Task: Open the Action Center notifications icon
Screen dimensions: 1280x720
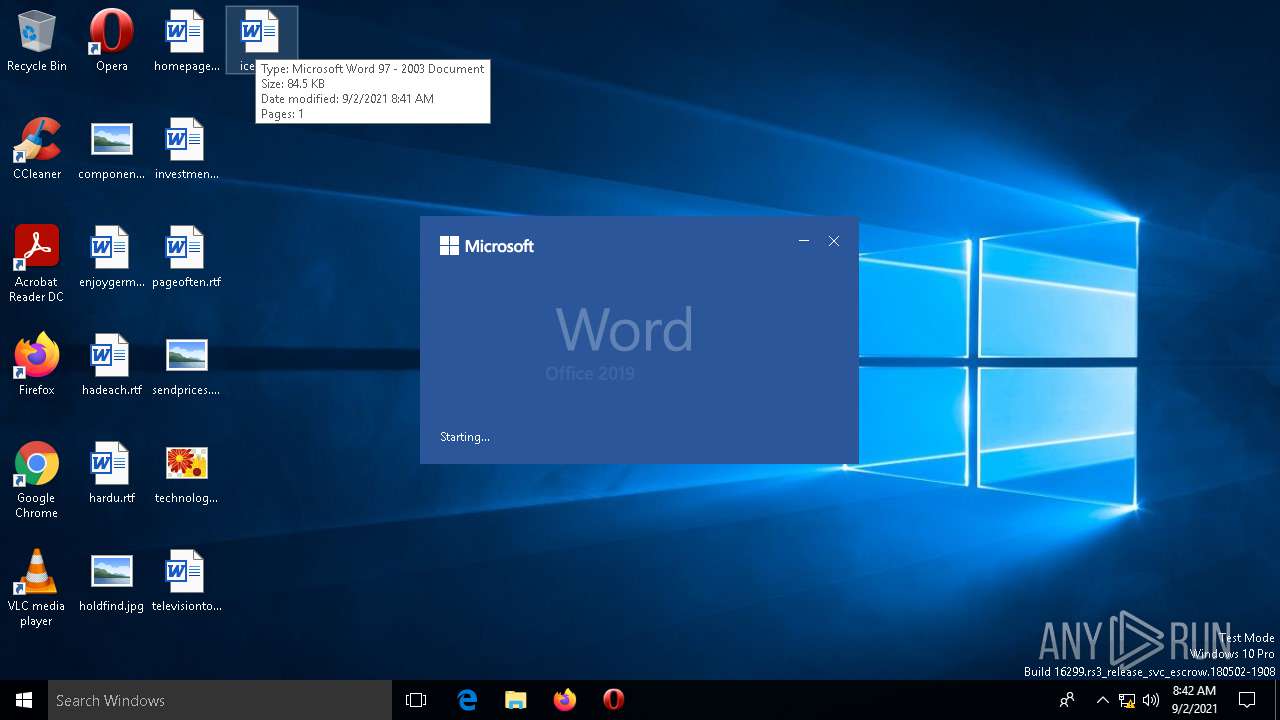Action: point(1247,700)
